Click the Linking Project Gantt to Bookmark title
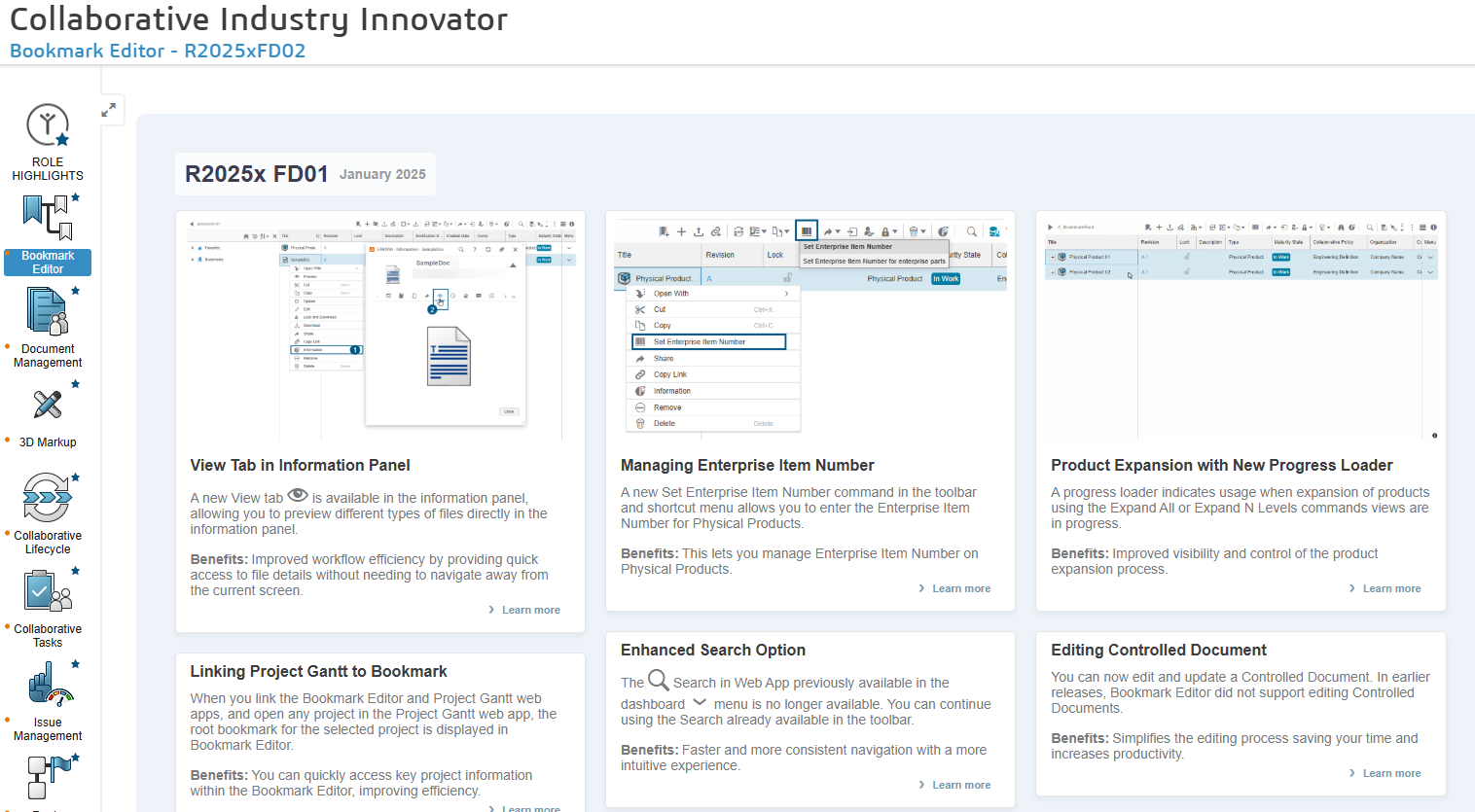The height and width of the screenshot is (812, 1475). [x=318, y=671]
